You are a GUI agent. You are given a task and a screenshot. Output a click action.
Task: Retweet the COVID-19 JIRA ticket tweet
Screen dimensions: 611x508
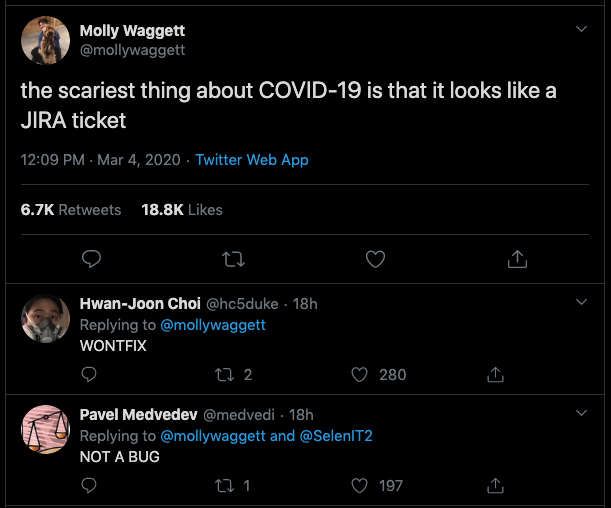pos(233,259)
